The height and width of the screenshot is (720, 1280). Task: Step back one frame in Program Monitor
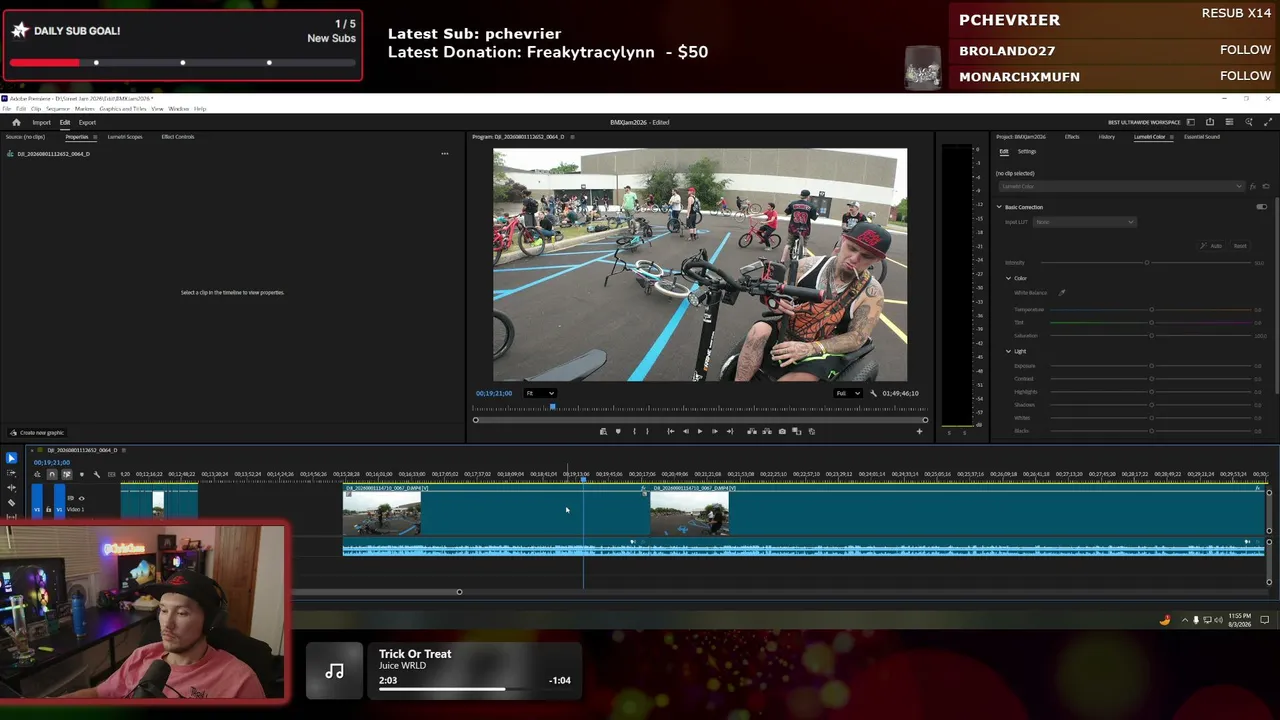click(685, 431)
